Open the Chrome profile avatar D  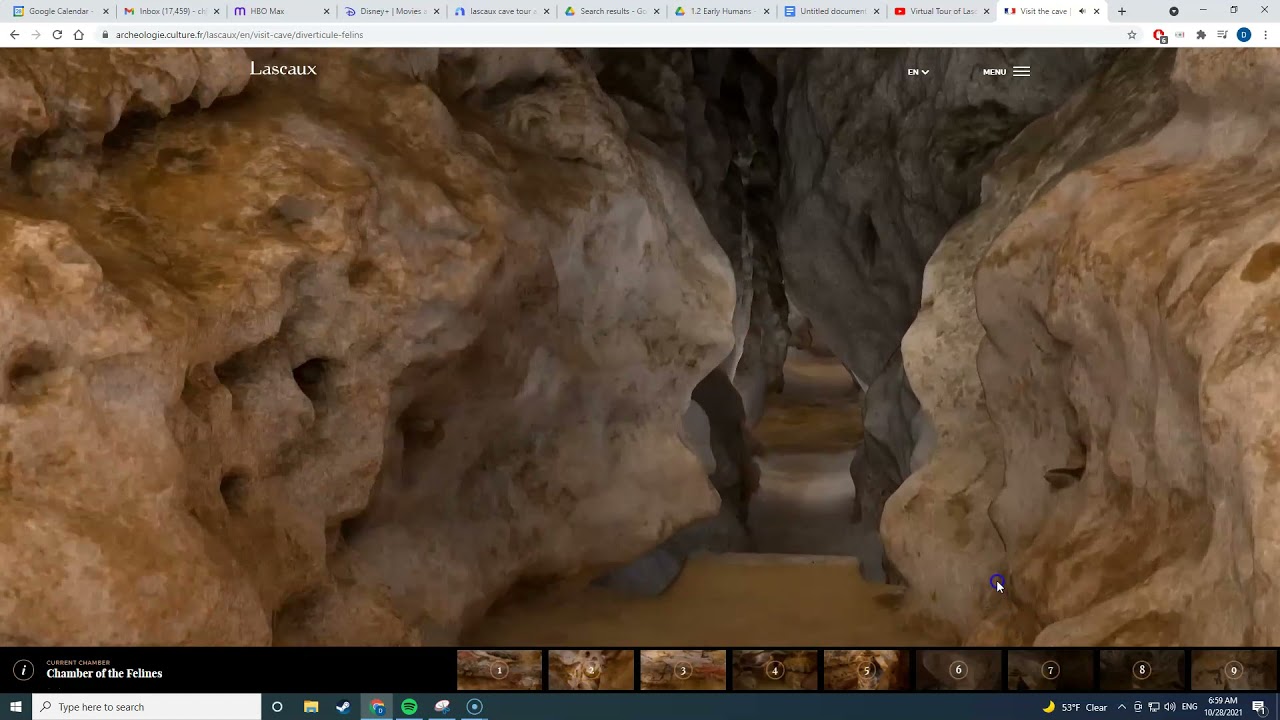click(1244, 34)
